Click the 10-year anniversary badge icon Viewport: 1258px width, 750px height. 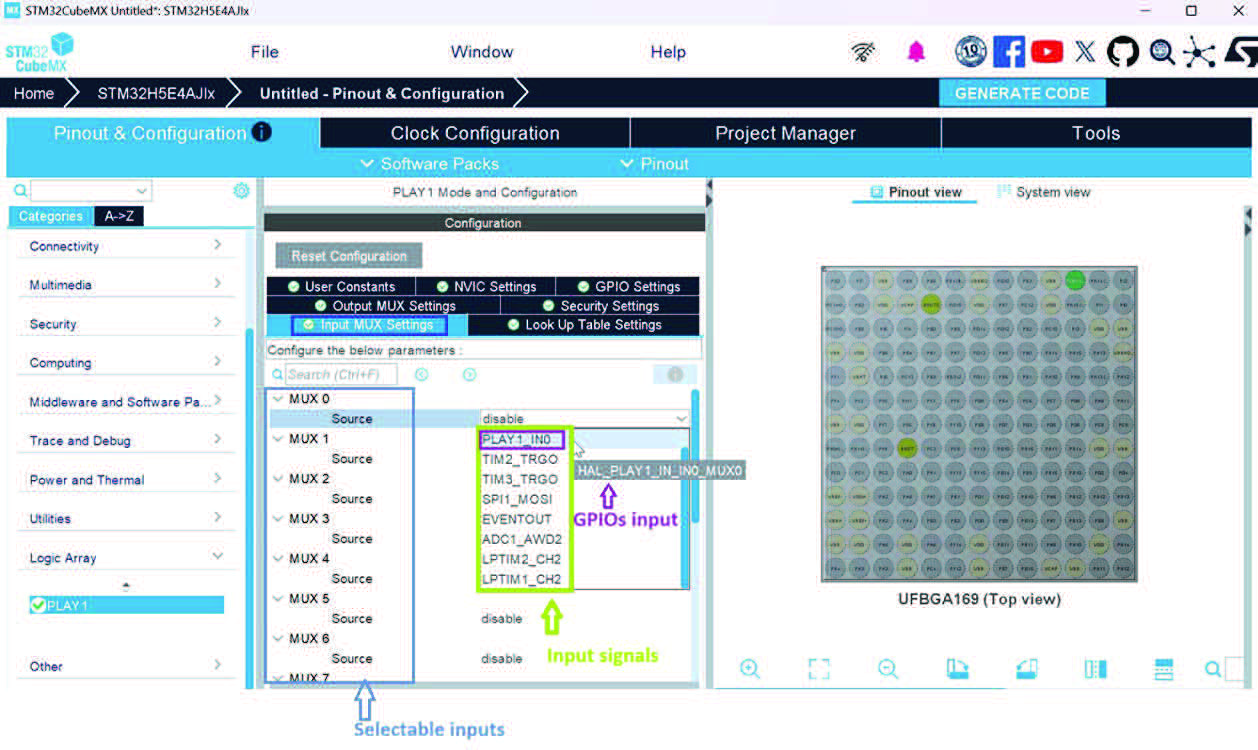click(970, 52)
